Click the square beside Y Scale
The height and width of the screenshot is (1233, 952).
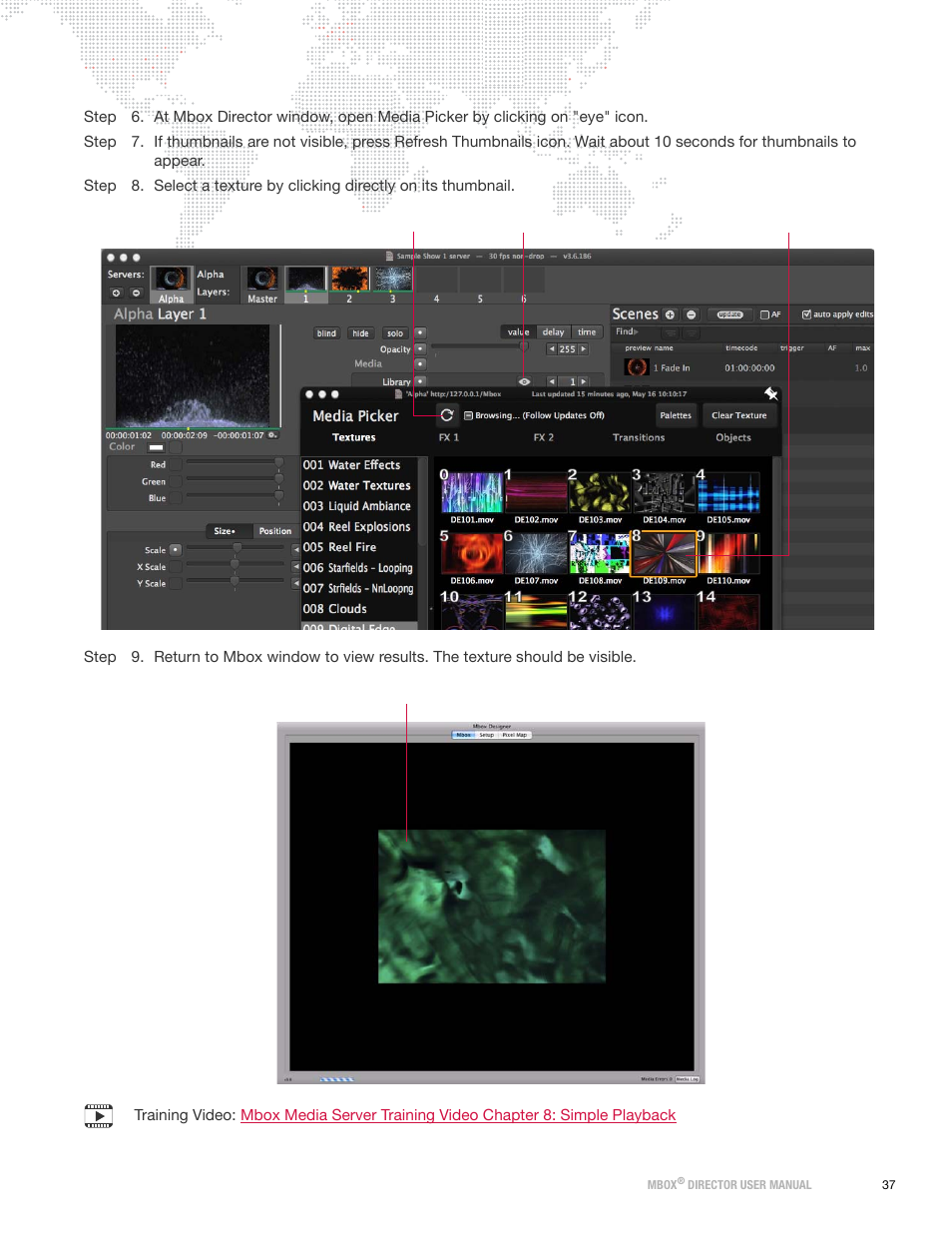coord(176,583)
